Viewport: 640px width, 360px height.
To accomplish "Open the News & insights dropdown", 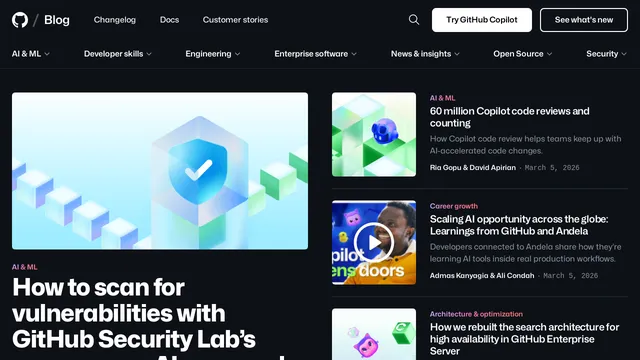I will [x=425, y=54].
